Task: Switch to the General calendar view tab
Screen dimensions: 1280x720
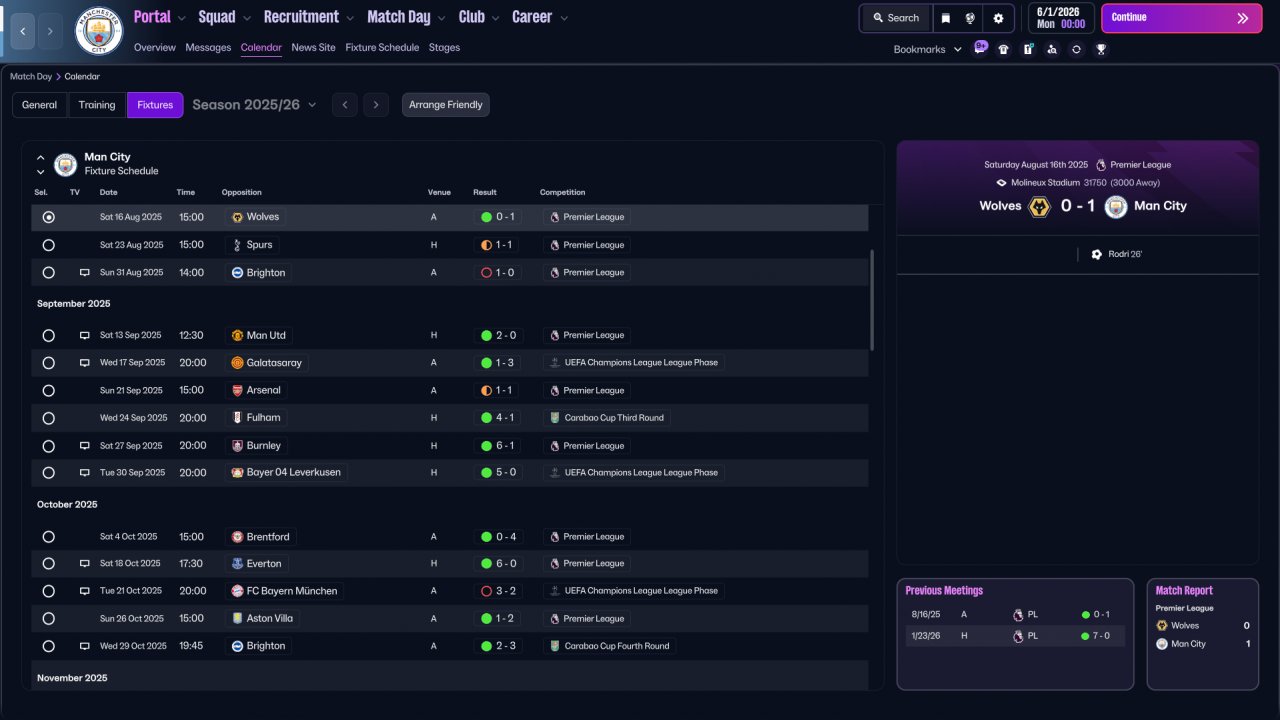Action: click(x=40, y=105)
